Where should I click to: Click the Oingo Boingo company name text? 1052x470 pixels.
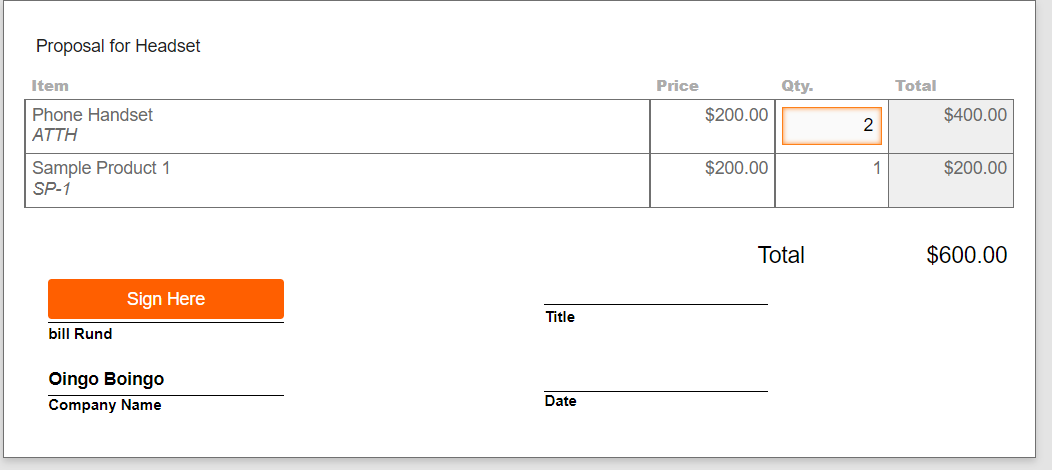tap(106, 379)
